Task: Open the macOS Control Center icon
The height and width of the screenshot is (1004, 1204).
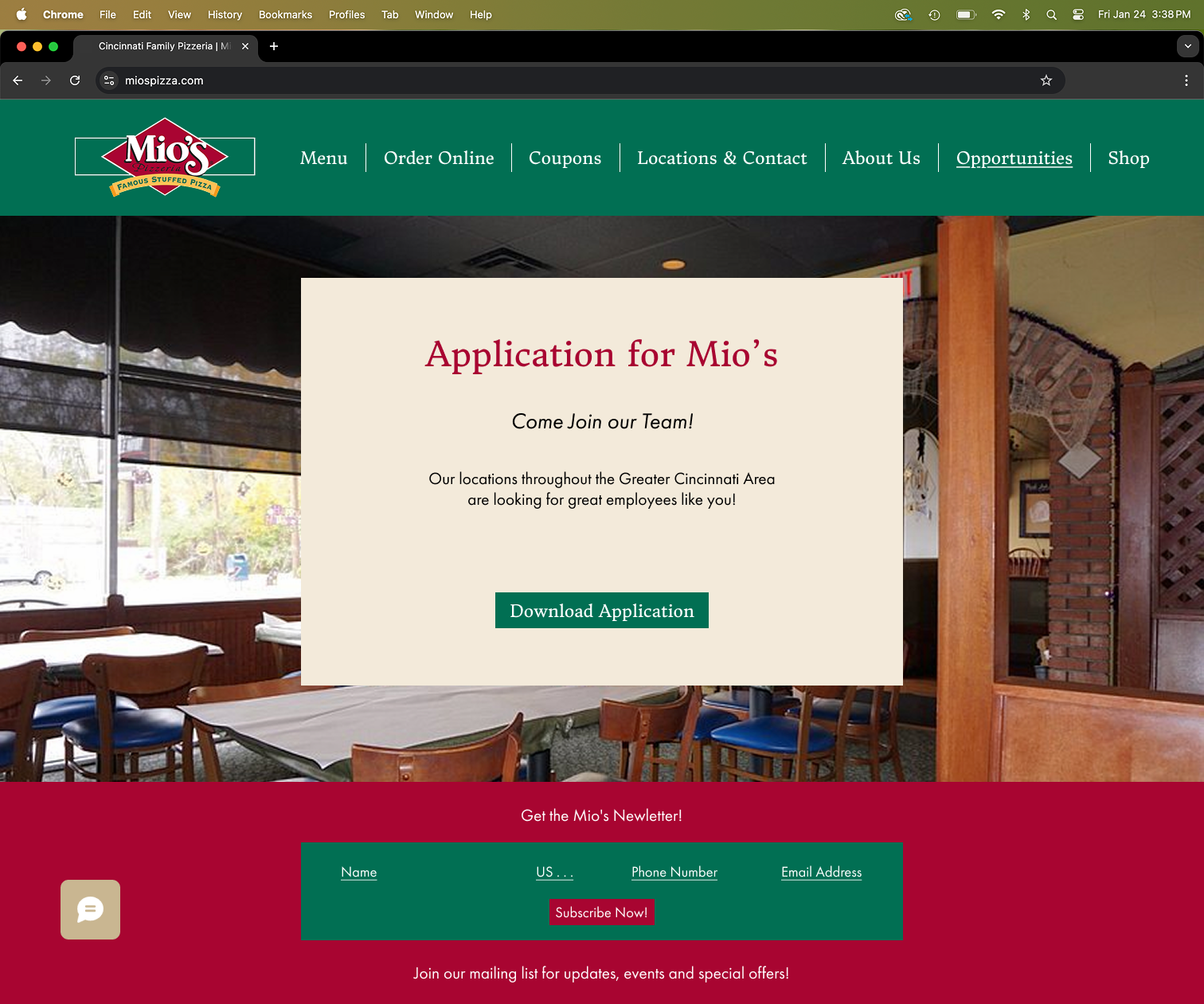Action: (x=1078, y=14)
